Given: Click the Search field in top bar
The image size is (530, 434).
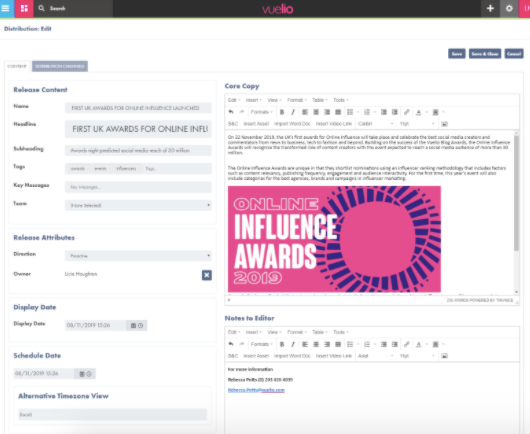Looking at the screenshot, I should 73,8.
